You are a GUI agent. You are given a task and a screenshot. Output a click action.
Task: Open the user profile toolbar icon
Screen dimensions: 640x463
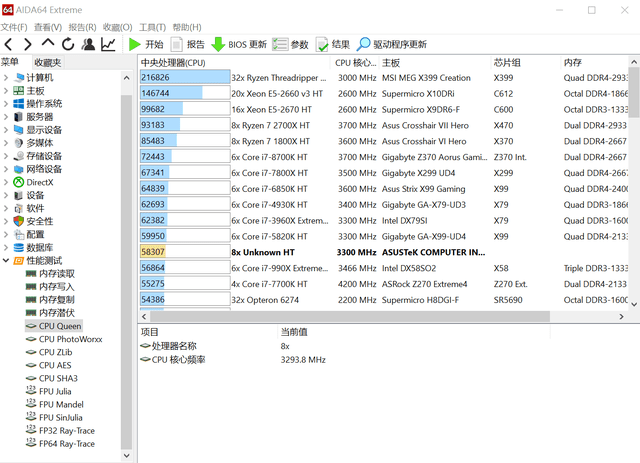pyautogui.click(x=88, y=44)
